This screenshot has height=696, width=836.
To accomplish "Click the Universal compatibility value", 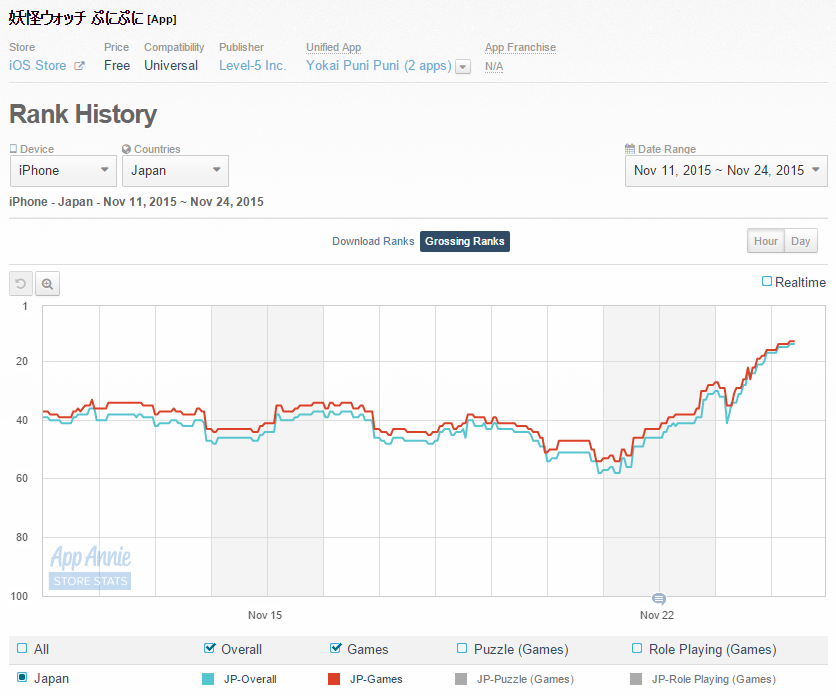I will pos(171,66).
